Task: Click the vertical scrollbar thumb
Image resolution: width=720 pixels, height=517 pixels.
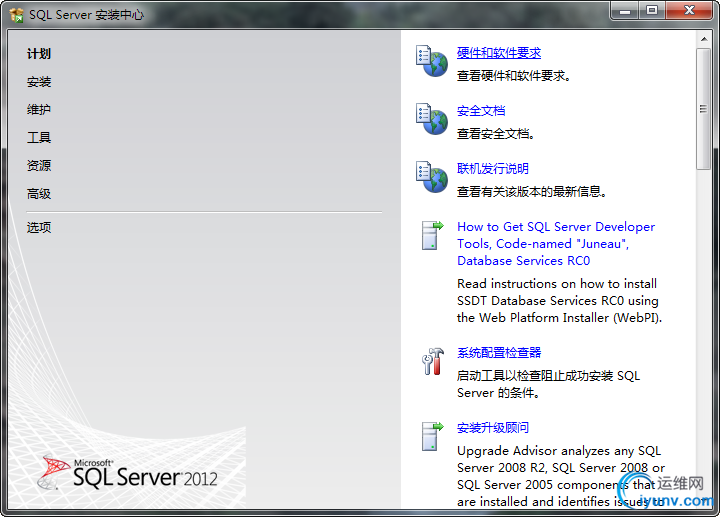Action: [x=703, y=109]
